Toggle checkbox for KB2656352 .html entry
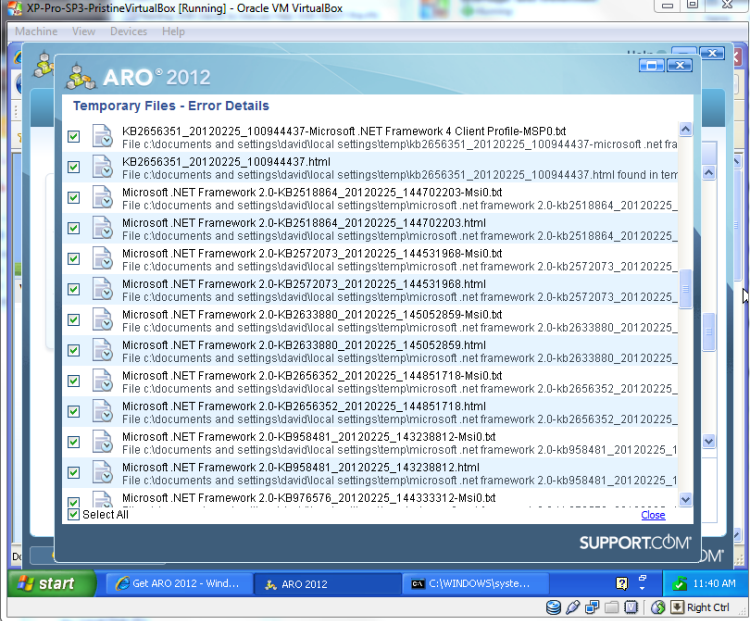The width and height of the screenshot is (750, 621). click(74, 411)
